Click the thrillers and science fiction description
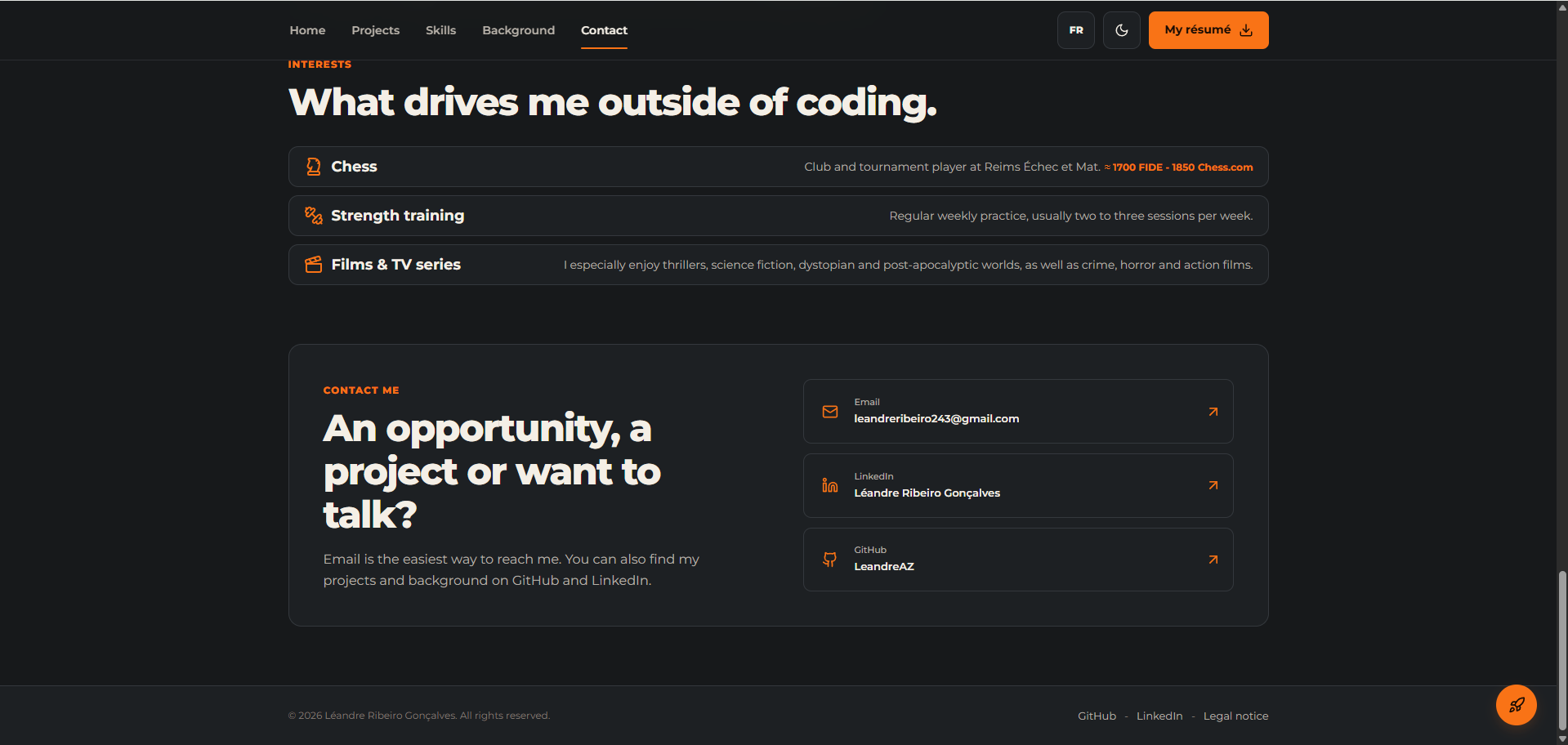 point(908,265)
